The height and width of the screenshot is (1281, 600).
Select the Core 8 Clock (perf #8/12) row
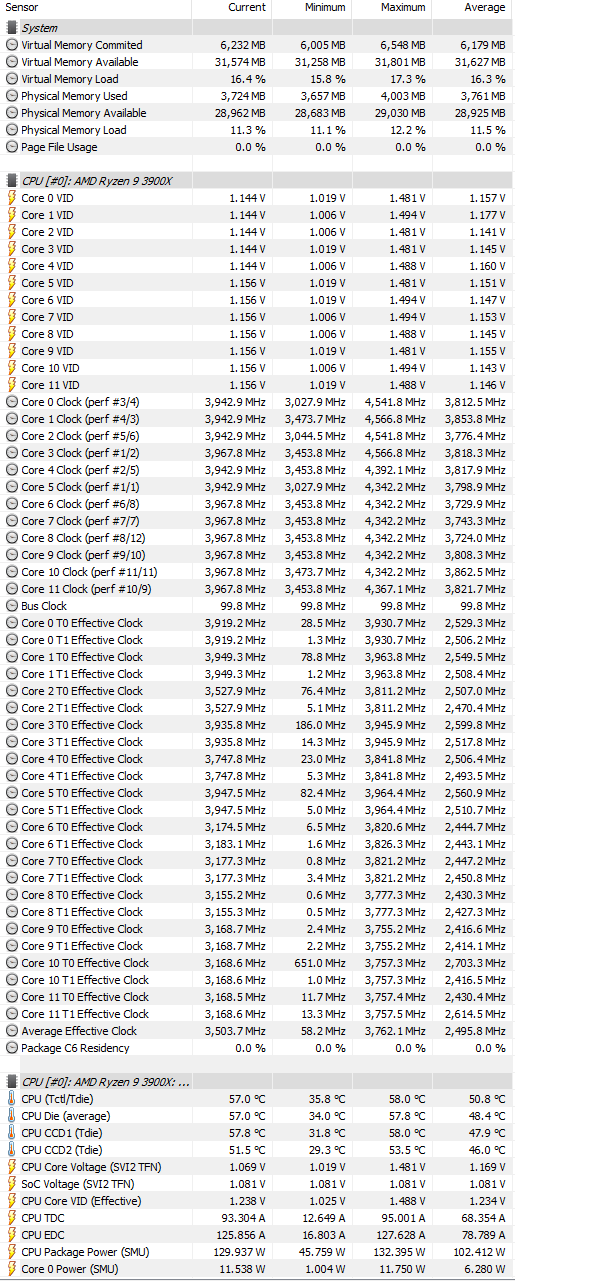[x=257, y=538]
